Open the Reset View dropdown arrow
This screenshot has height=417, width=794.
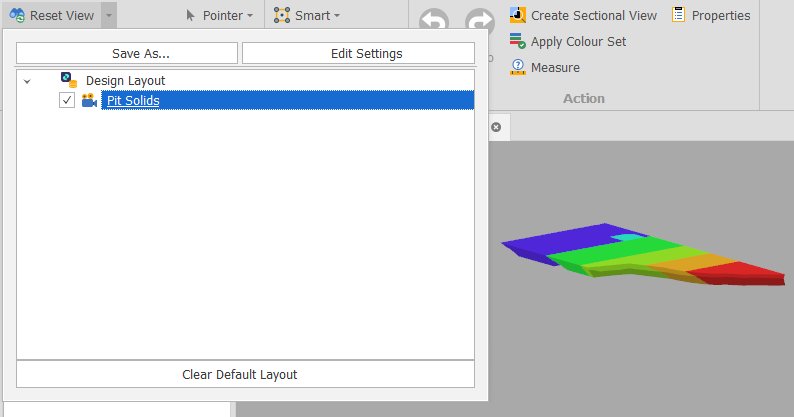[109, 15]
